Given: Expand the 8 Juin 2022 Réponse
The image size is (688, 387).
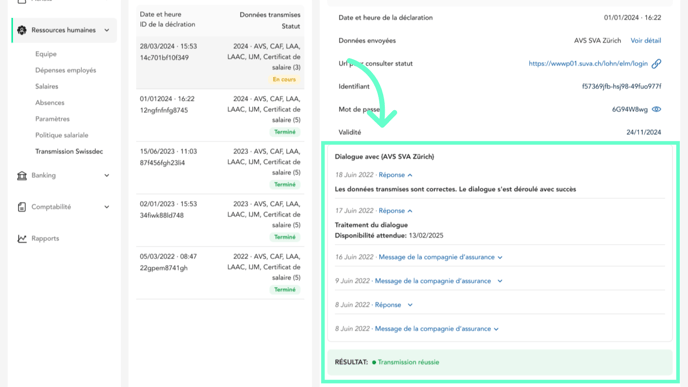Looking at the screenshot, I should [394, 305].
